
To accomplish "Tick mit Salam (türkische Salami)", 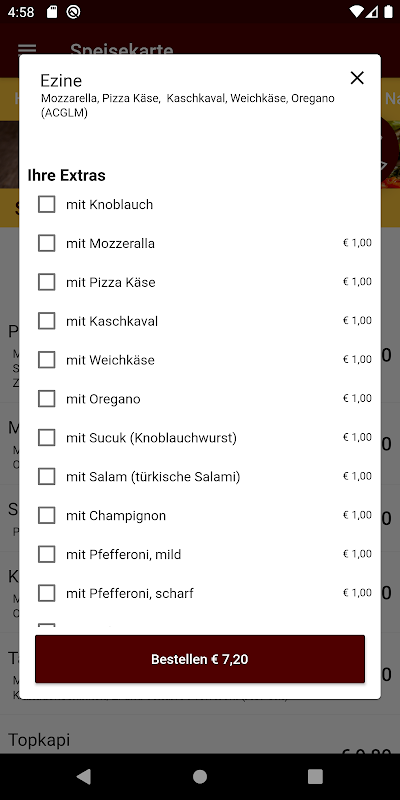I will click(46, 477).
